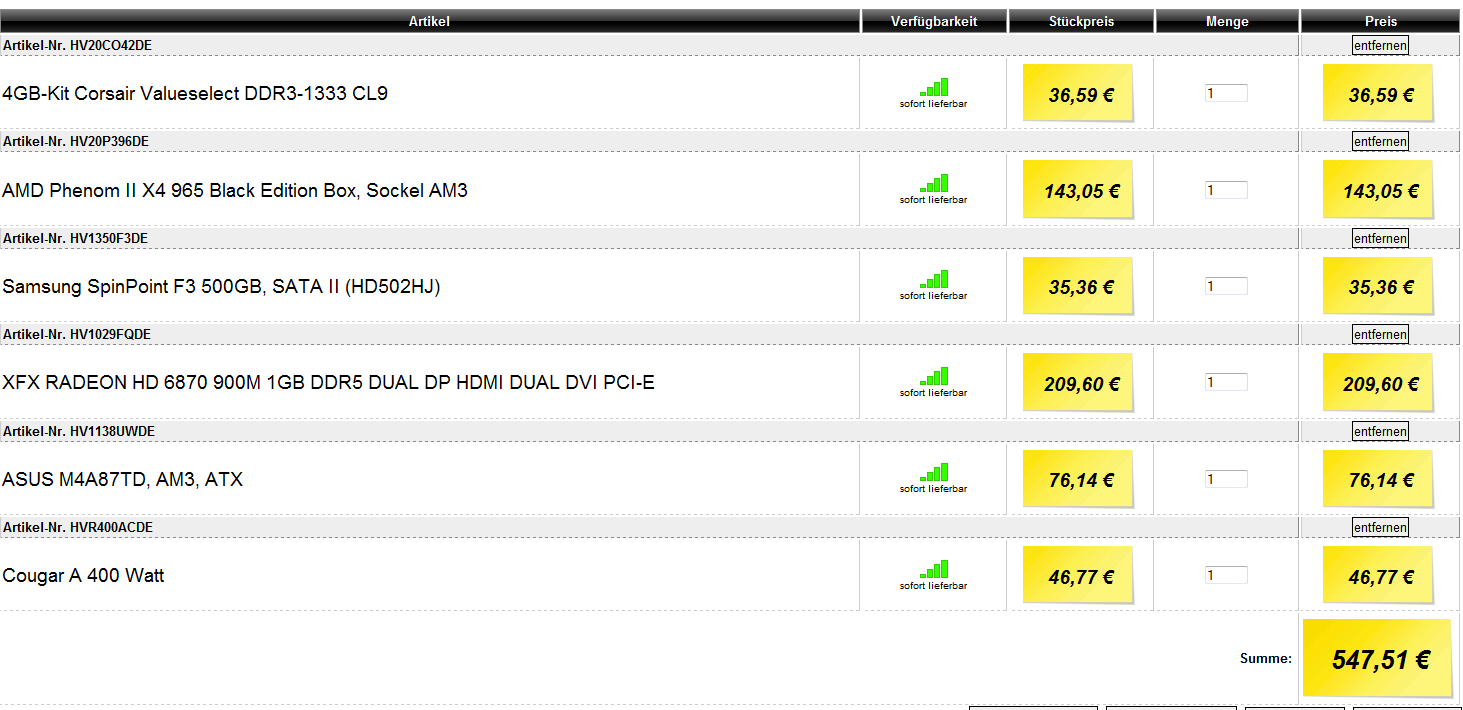This screenshot has height=710, width=1463.
Task: Click unit price note 36,59 € of Corsair
Action: coord(1078,93)
